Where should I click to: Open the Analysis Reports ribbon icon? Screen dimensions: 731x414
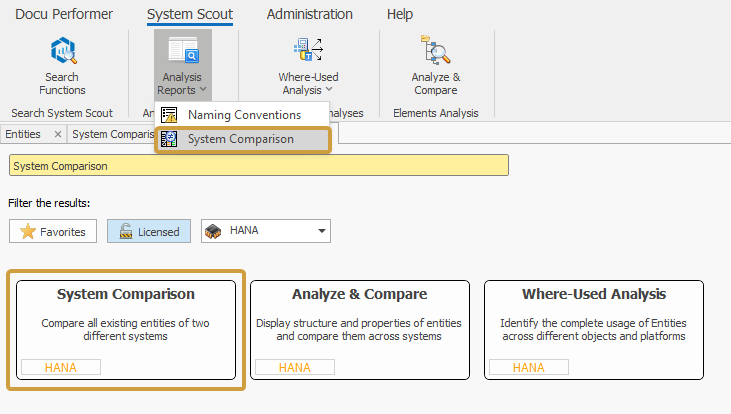point(181,50)
